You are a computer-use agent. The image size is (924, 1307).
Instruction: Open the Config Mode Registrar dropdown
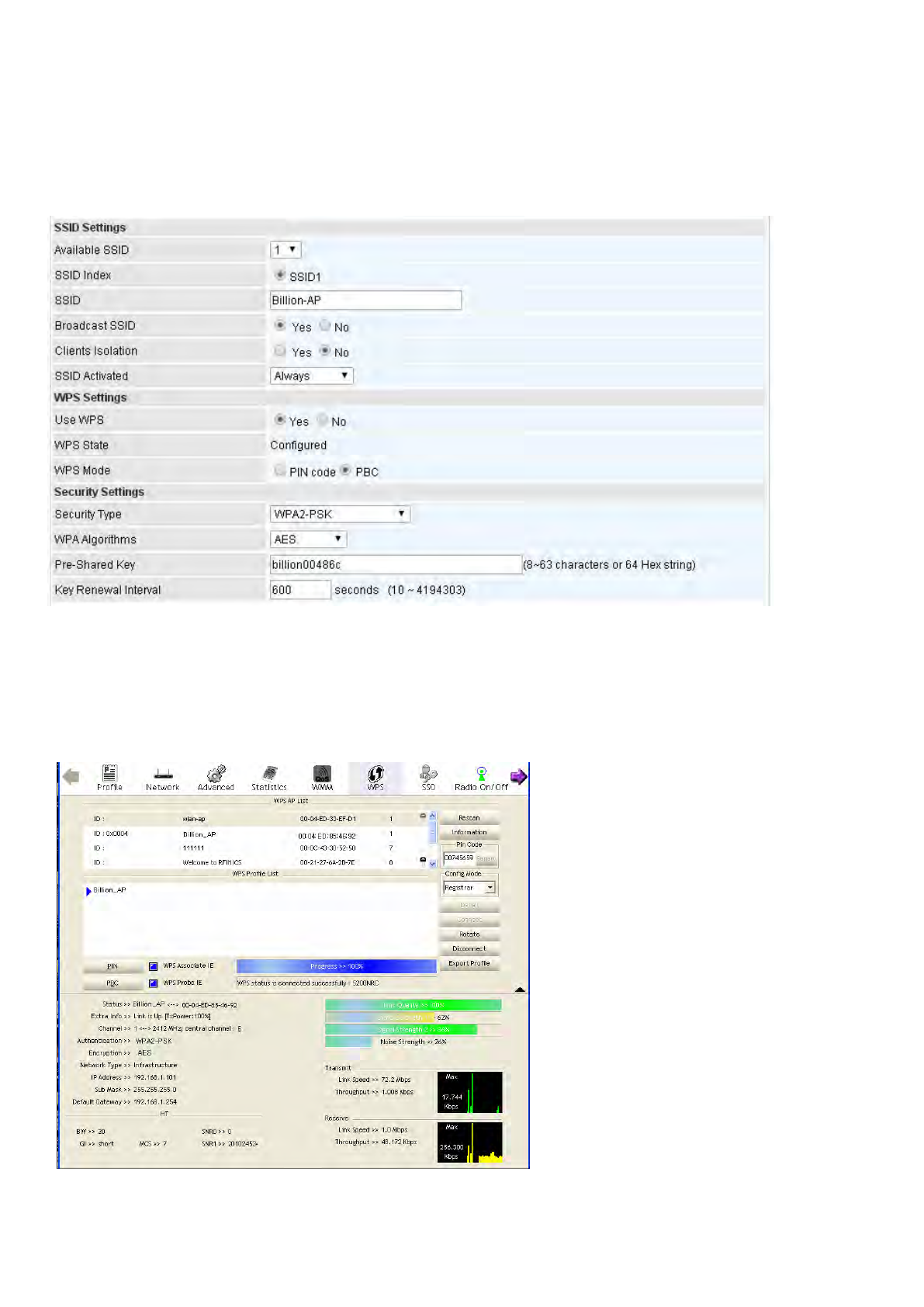coord(469,887)
